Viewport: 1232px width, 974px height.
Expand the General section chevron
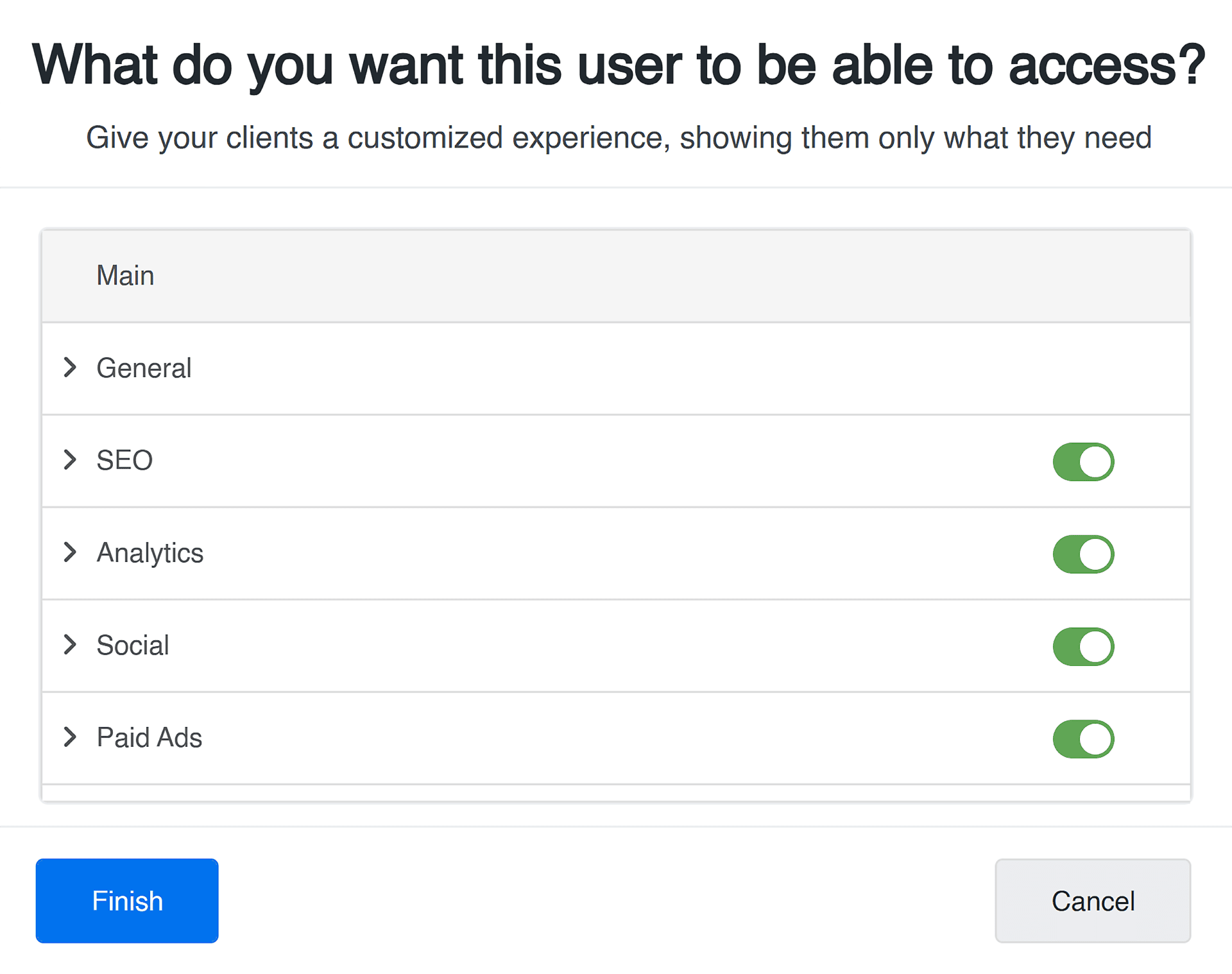70,368
